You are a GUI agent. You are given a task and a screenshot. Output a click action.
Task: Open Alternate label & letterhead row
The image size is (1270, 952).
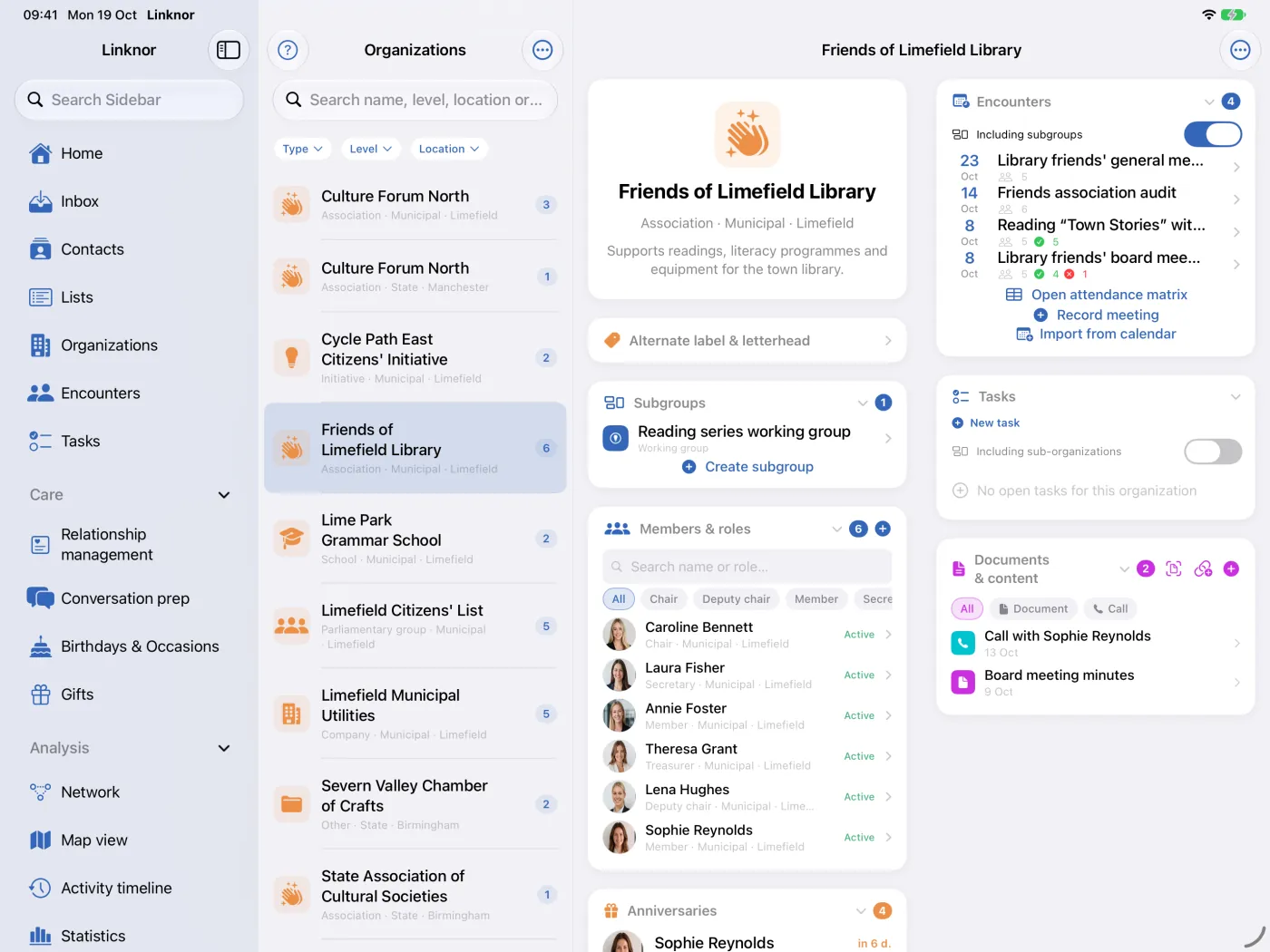pyautogui.click(x=747, y=341)
